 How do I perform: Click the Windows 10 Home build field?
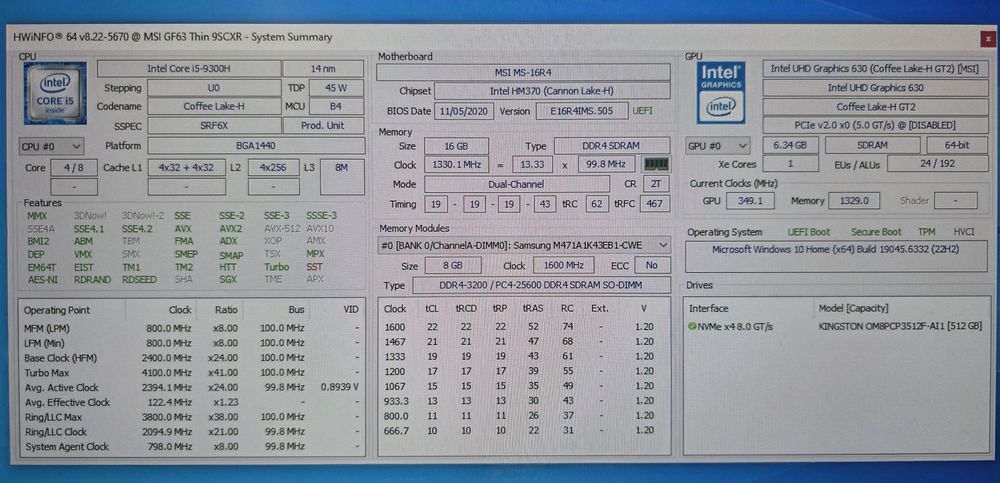(x=837, y=256)
